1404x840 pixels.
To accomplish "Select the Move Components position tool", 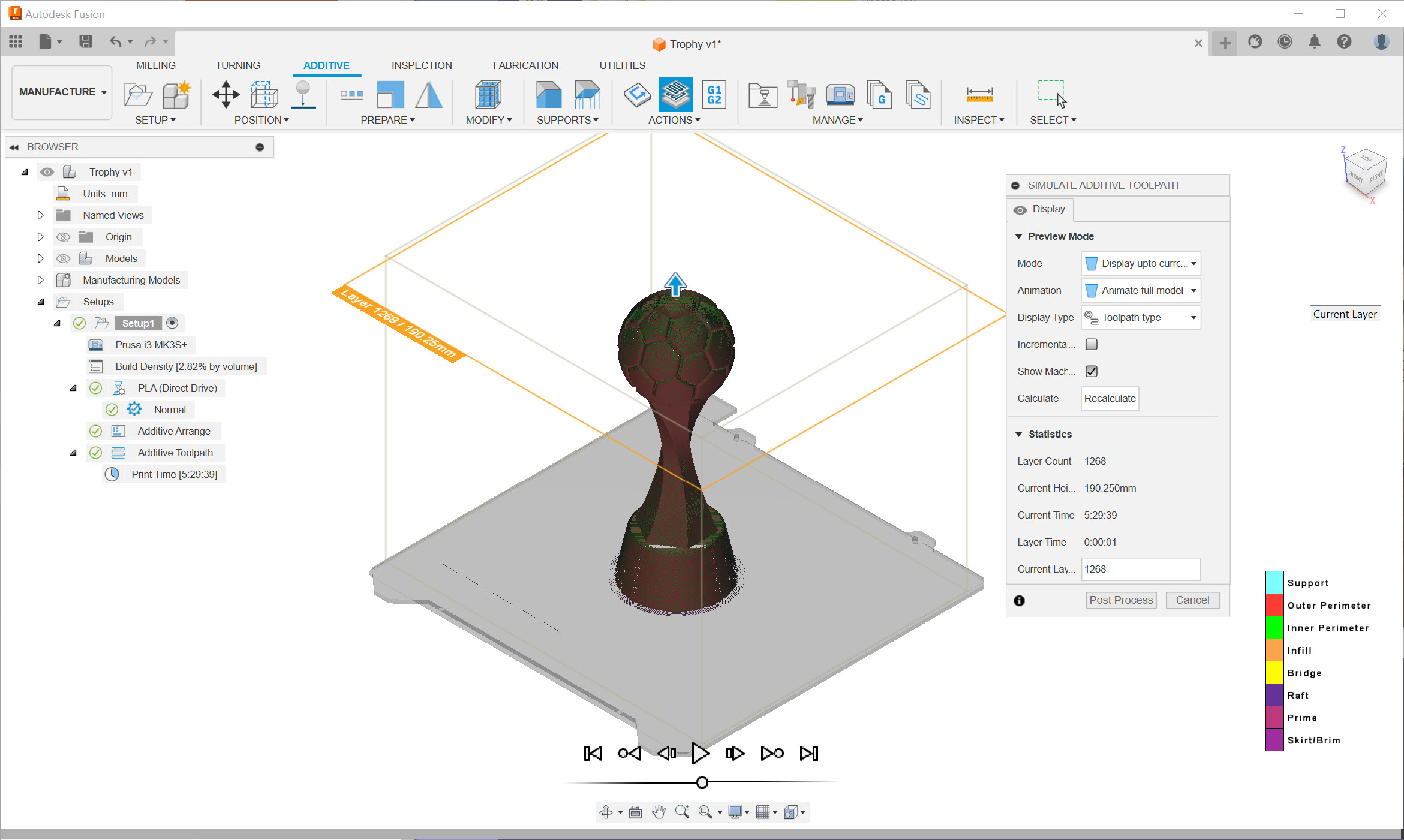I will coord(226,94).
